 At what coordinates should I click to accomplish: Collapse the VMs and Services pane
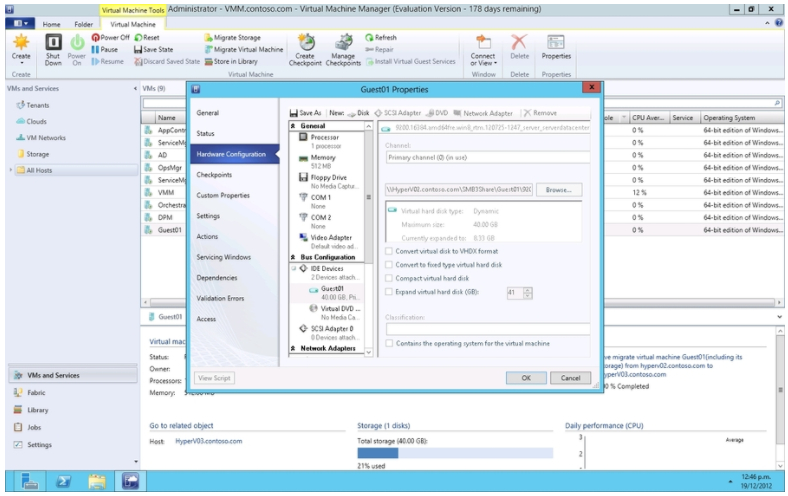[135, 88]
